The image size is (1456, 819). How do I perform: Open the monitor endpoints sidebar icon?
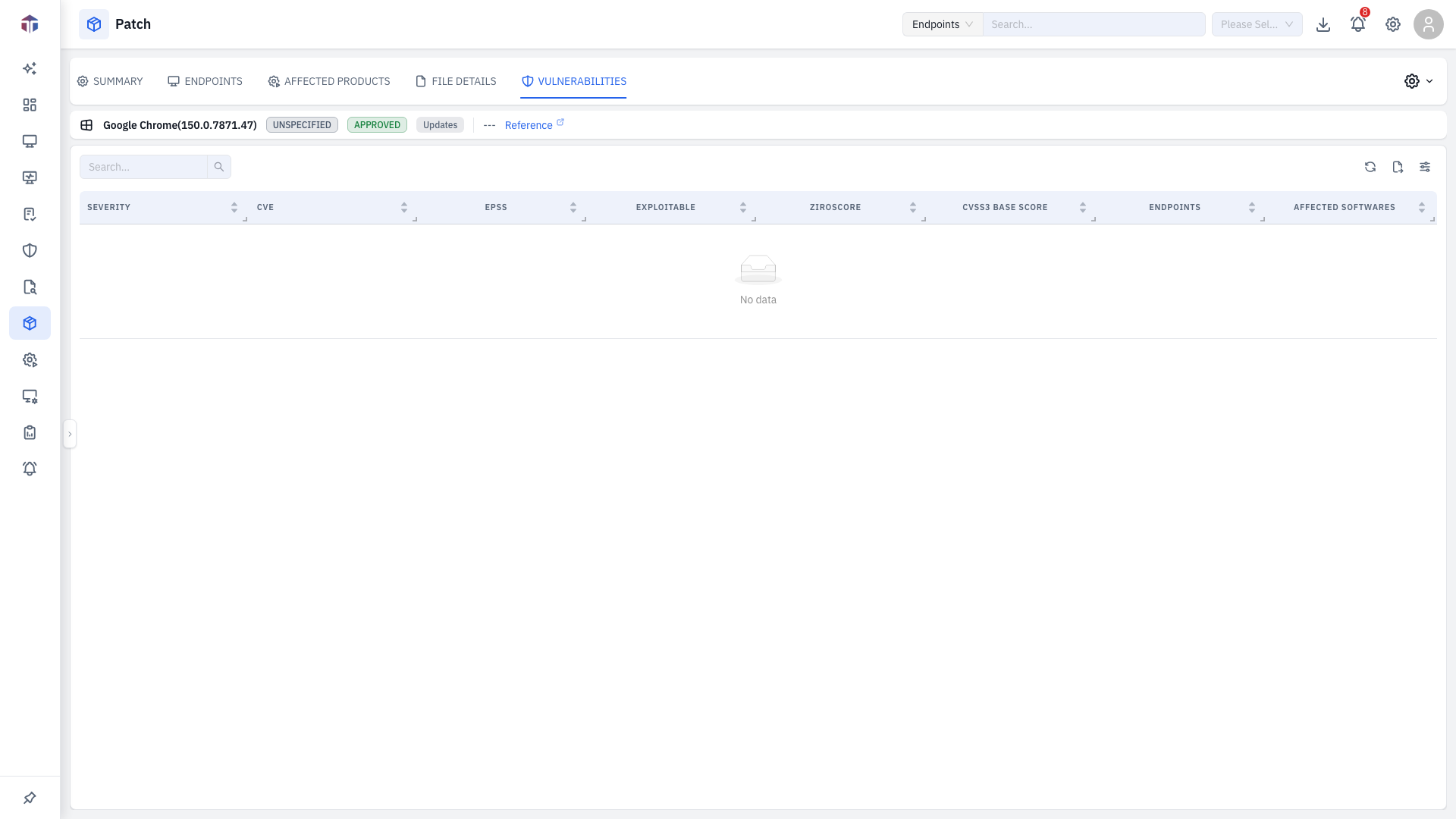pyautogui.click(x=30, y=141)
